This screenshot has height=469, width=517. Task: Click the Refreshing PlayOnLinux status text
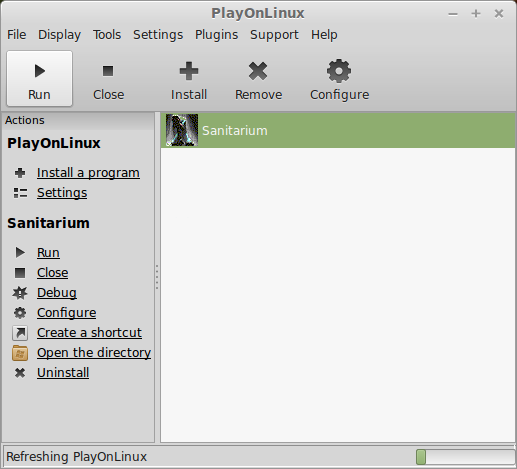click(77, 457)
